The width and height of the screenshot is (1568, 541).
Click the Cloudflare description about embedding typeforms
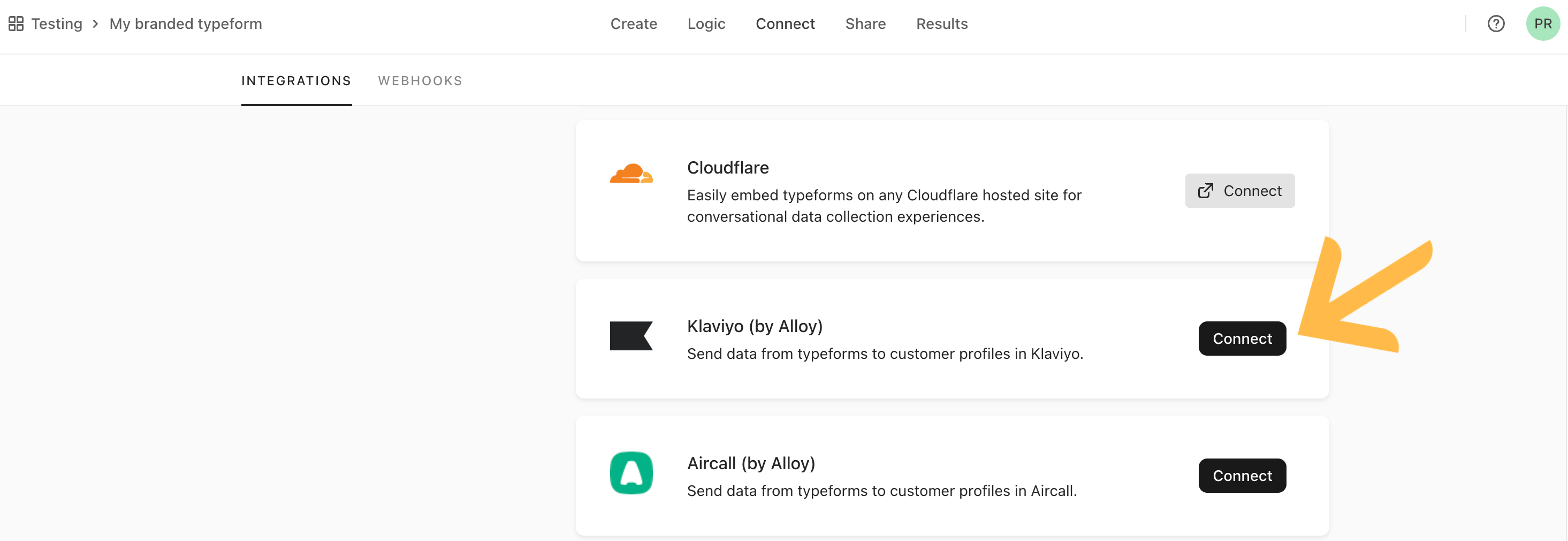click(x=884, y=206)
